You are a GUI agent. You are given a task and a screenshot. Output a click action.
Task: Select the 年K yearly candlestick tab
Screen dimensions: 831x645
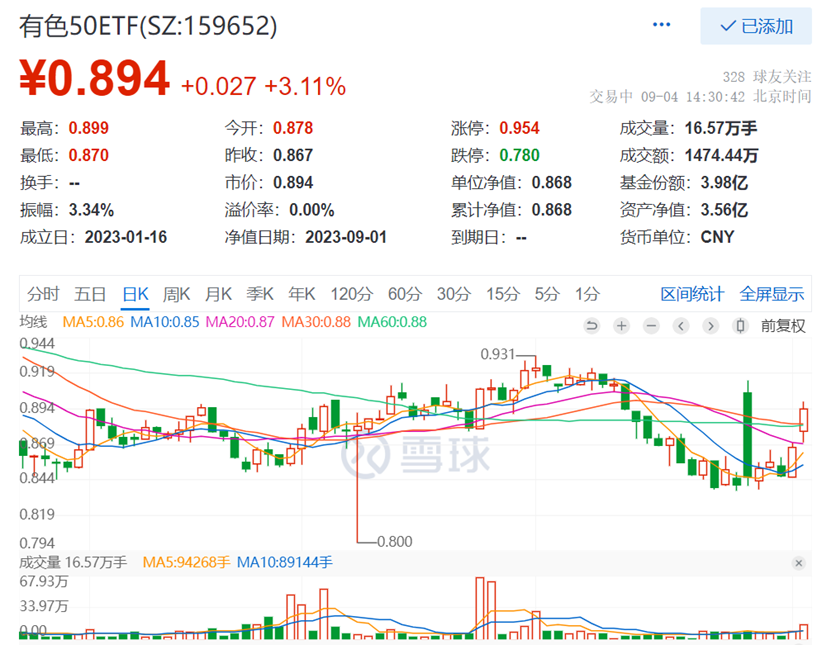click(x=302, y=294)
